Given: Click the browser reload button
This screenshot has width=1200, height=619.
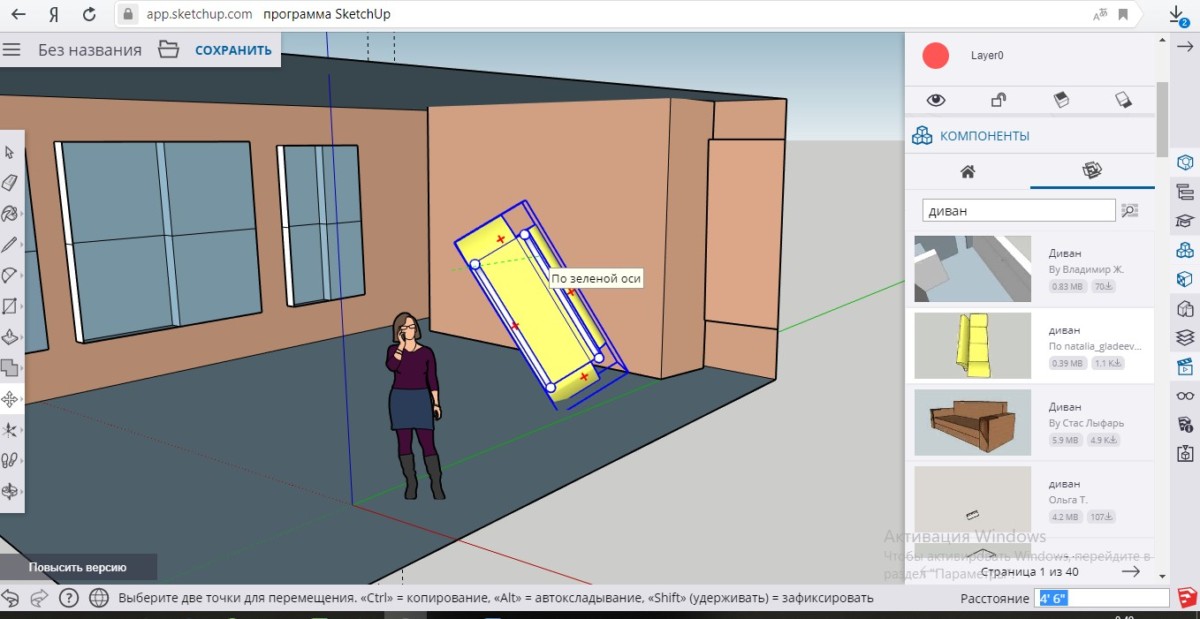Looking at the screenshot, I should coord(89,15).
